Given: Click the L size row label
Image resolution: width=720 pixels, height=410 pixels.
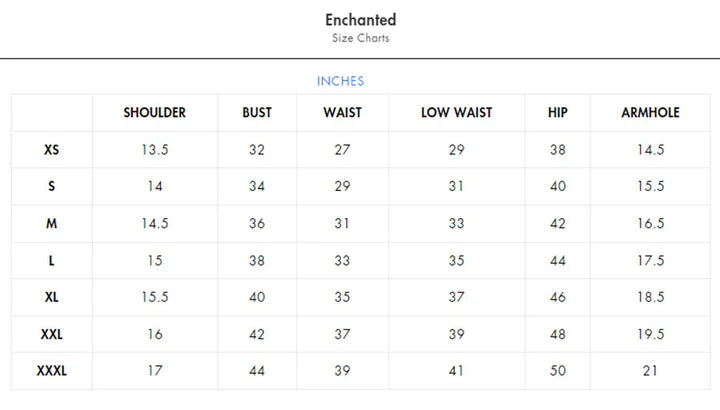Looking at the screenshot, I should [52, 261].
